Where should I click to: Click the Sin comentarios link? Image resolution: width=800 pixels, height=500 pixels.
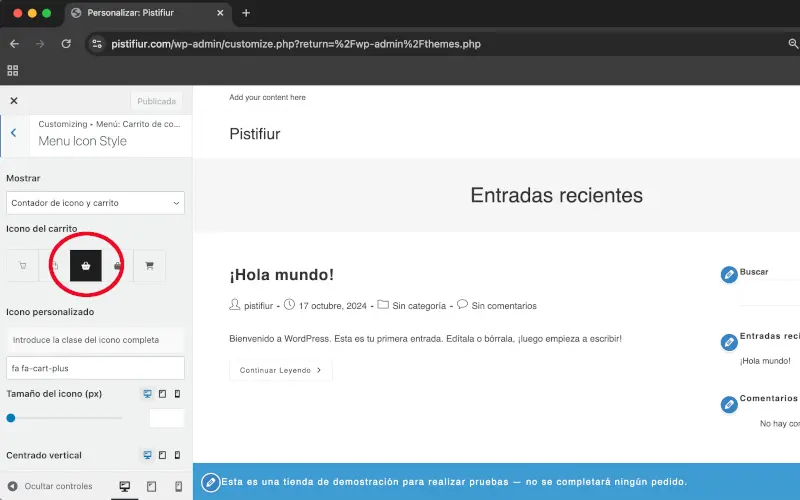click(504, 306)
